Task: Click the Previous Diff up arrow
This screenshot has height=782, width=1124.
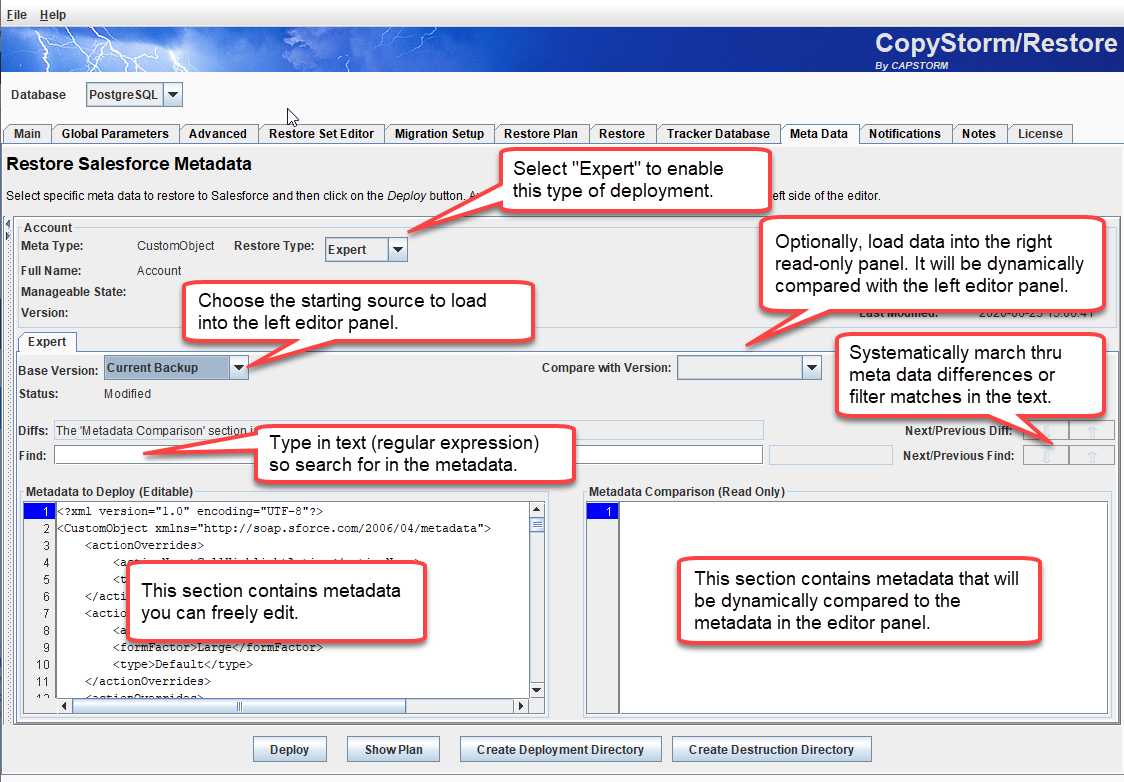Action: (x=1092, y=431)
